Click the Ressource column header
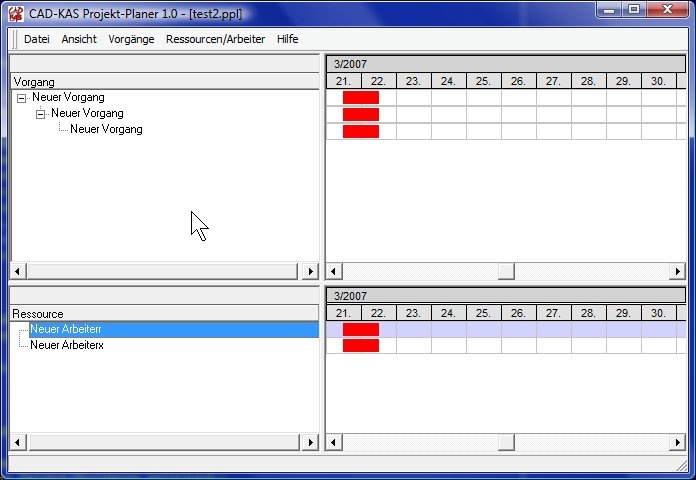 (x=165, y=314)
